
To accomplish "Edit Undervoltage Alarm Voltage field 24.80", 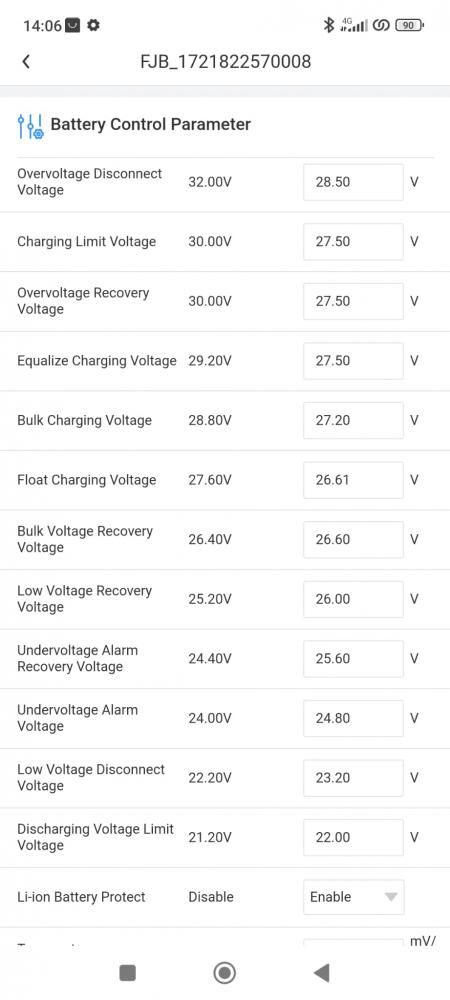I will (x=353, y=718).
